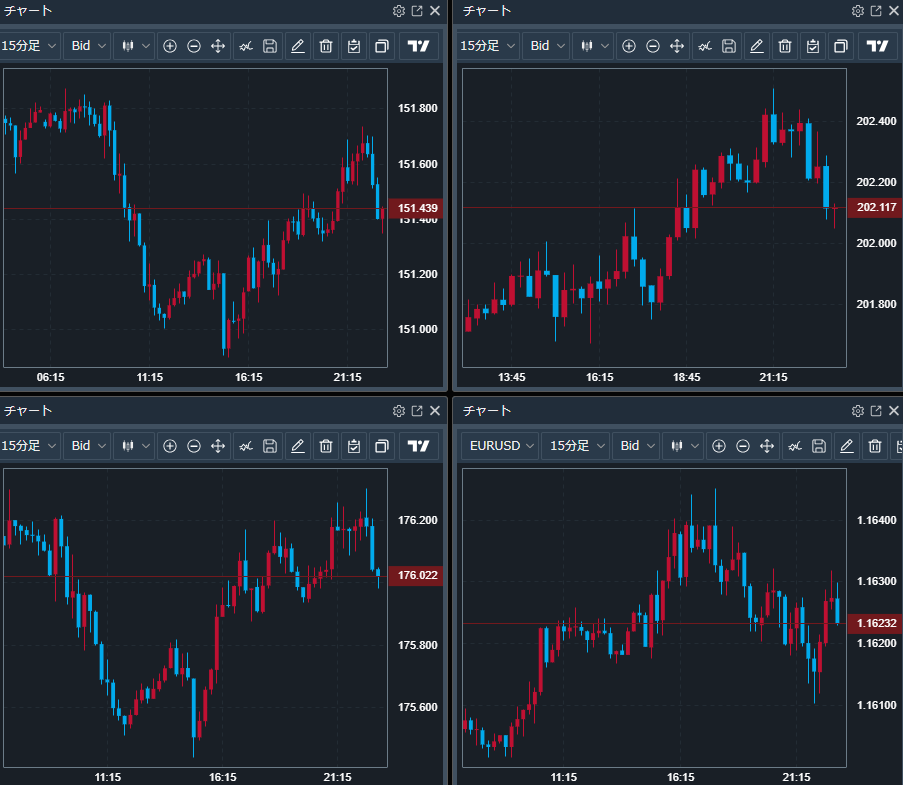Click the TradingView logo button in the top-left chart
The image size is (903, 785).
pos(420,46)
